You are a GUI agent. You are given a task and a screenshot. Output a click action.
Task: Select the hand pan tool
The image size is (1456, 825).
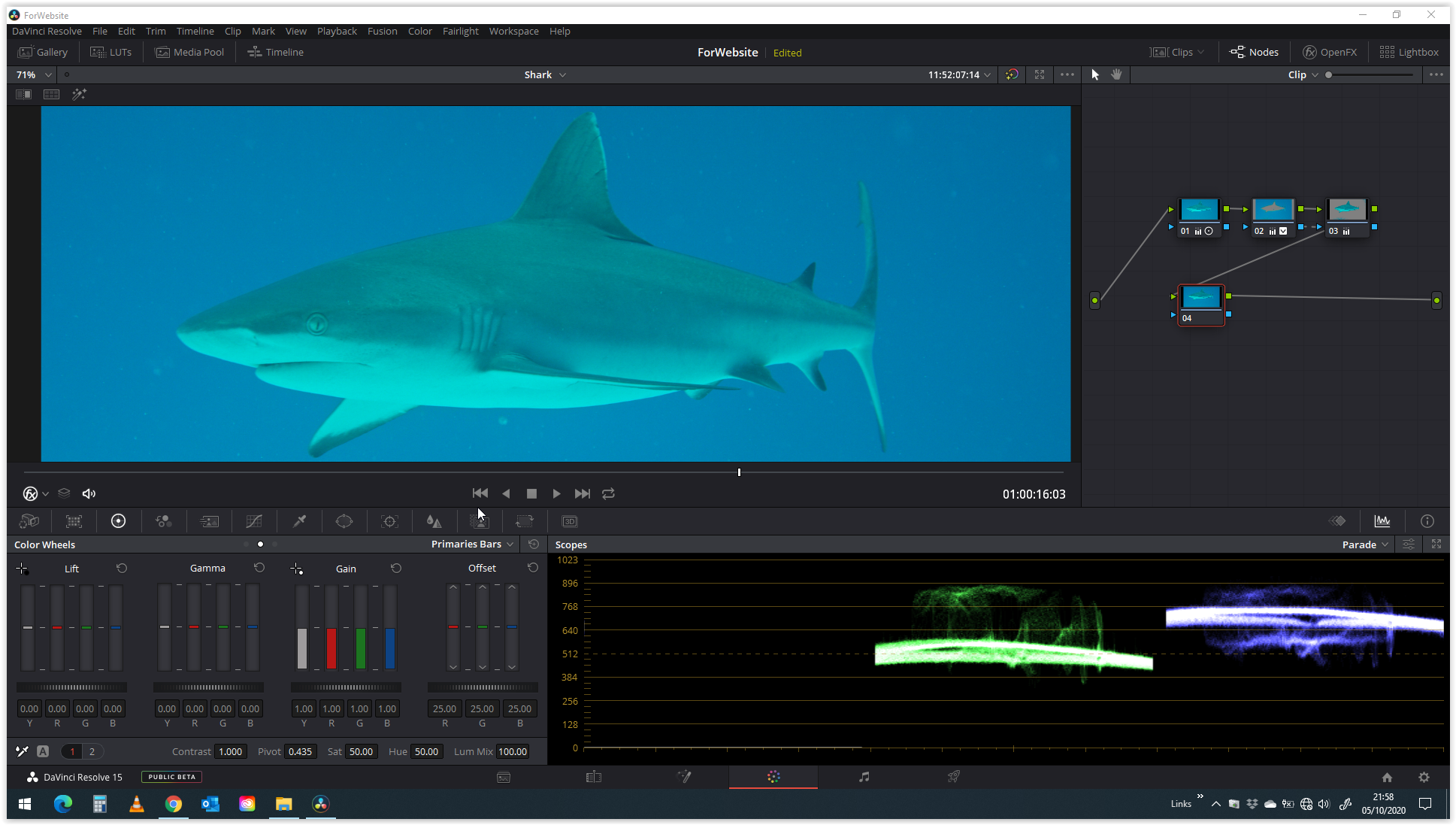(x=1116, y=74)
